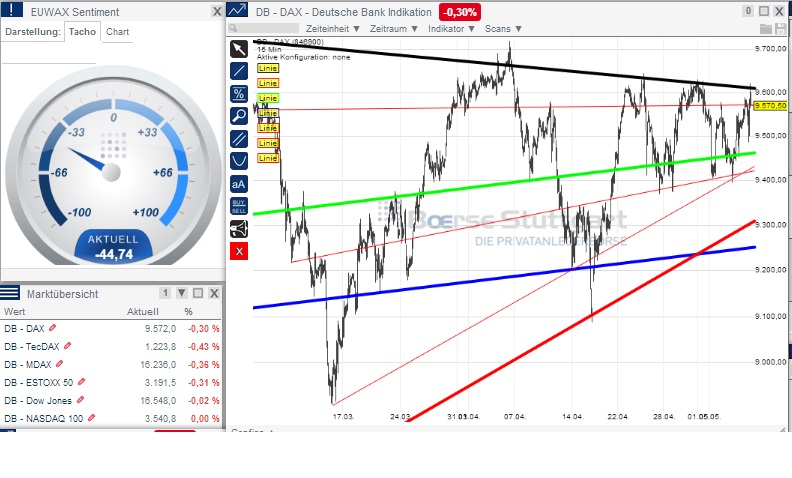This screenshot has height=478, width=792.
Task: Select the percent retracement tool
Action: [239, 94]
